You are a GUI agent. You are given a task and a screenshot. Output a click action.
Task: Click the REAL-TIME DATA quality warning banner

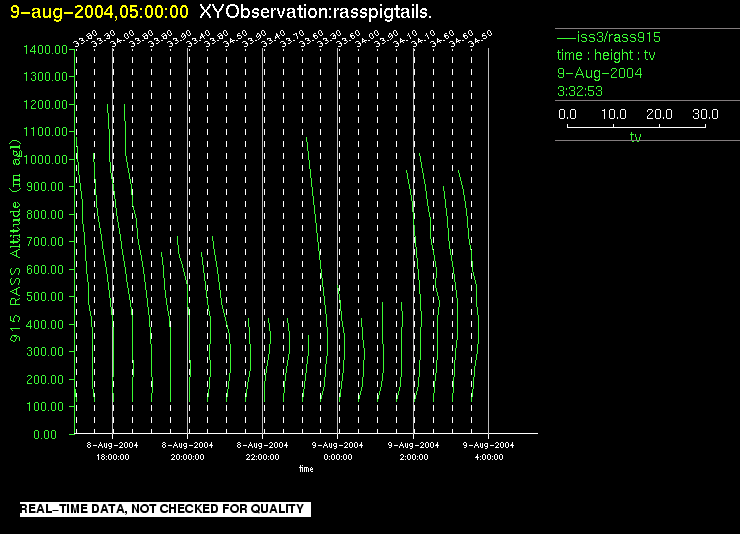pyautogui.click(x=162, y=510)
